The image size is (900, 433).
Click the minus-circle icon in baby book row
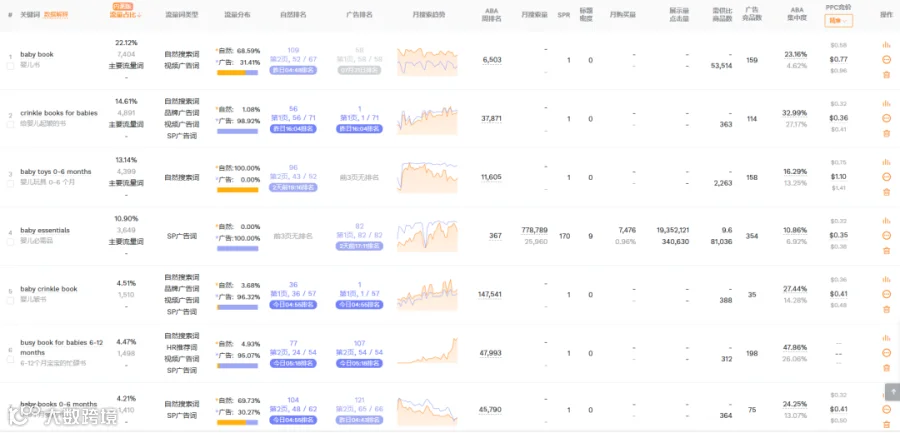coord(886,60)
